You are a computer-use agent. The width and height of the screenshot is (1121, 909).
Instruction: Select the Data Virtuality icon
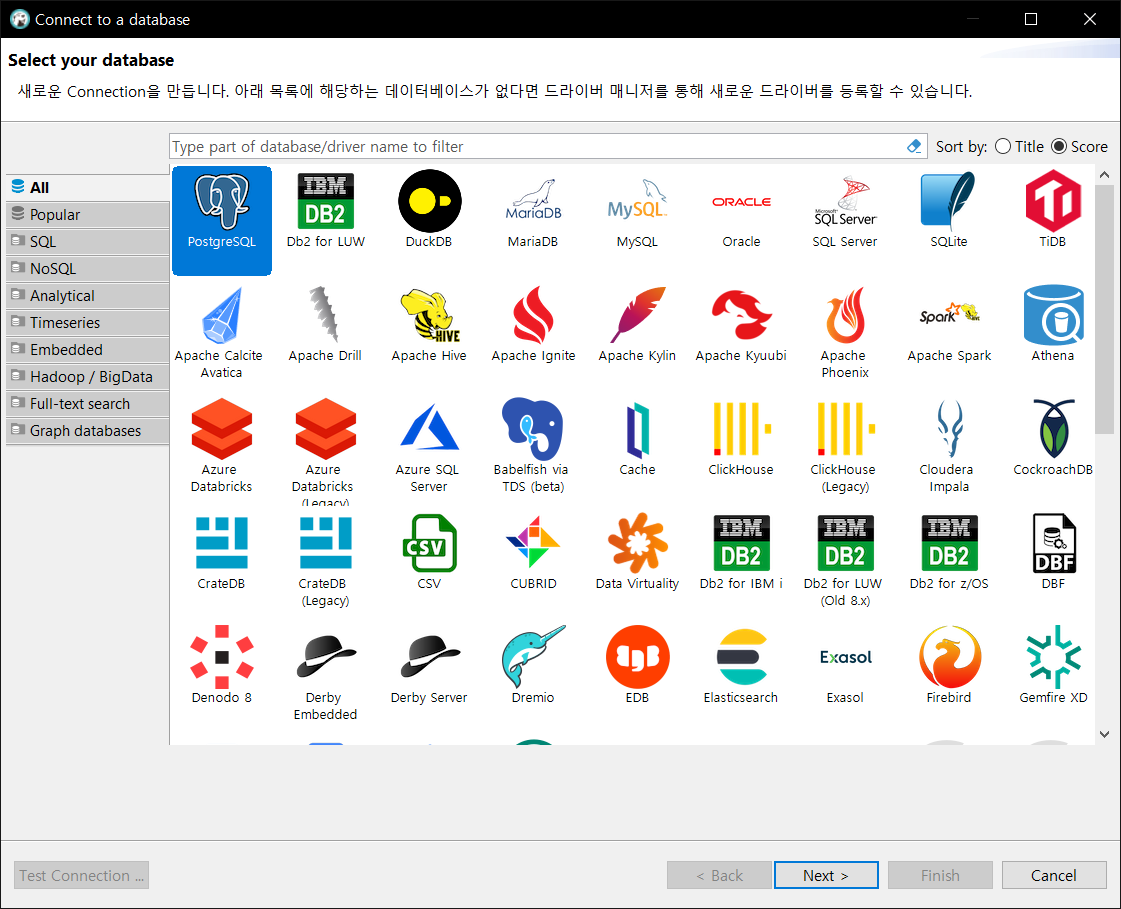point(637,543)
